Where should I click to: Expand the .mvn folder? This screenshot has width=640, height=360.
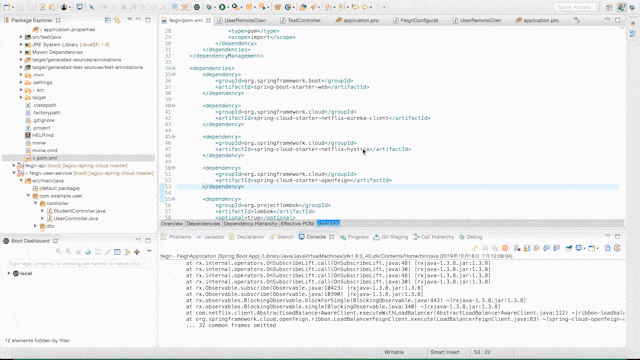[x=21, y=75]
